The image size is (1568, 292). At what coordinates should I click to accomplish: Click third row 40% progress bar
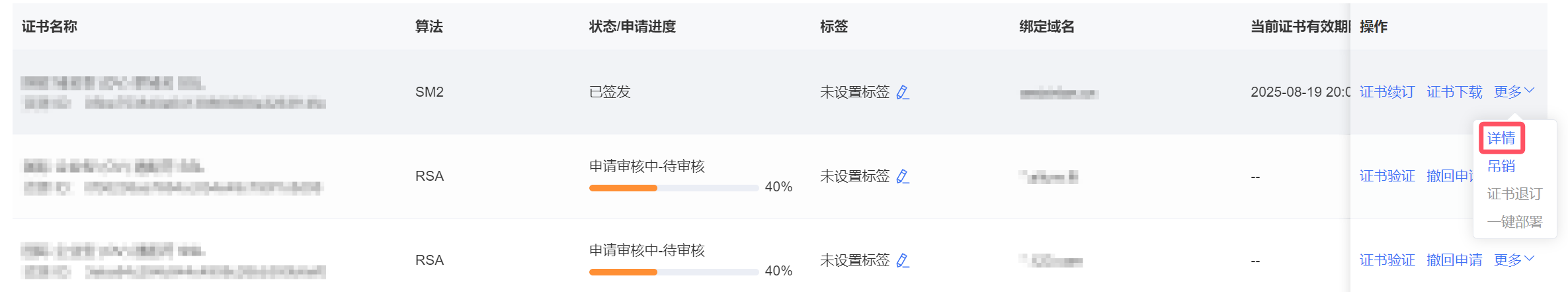coord(673,272)
